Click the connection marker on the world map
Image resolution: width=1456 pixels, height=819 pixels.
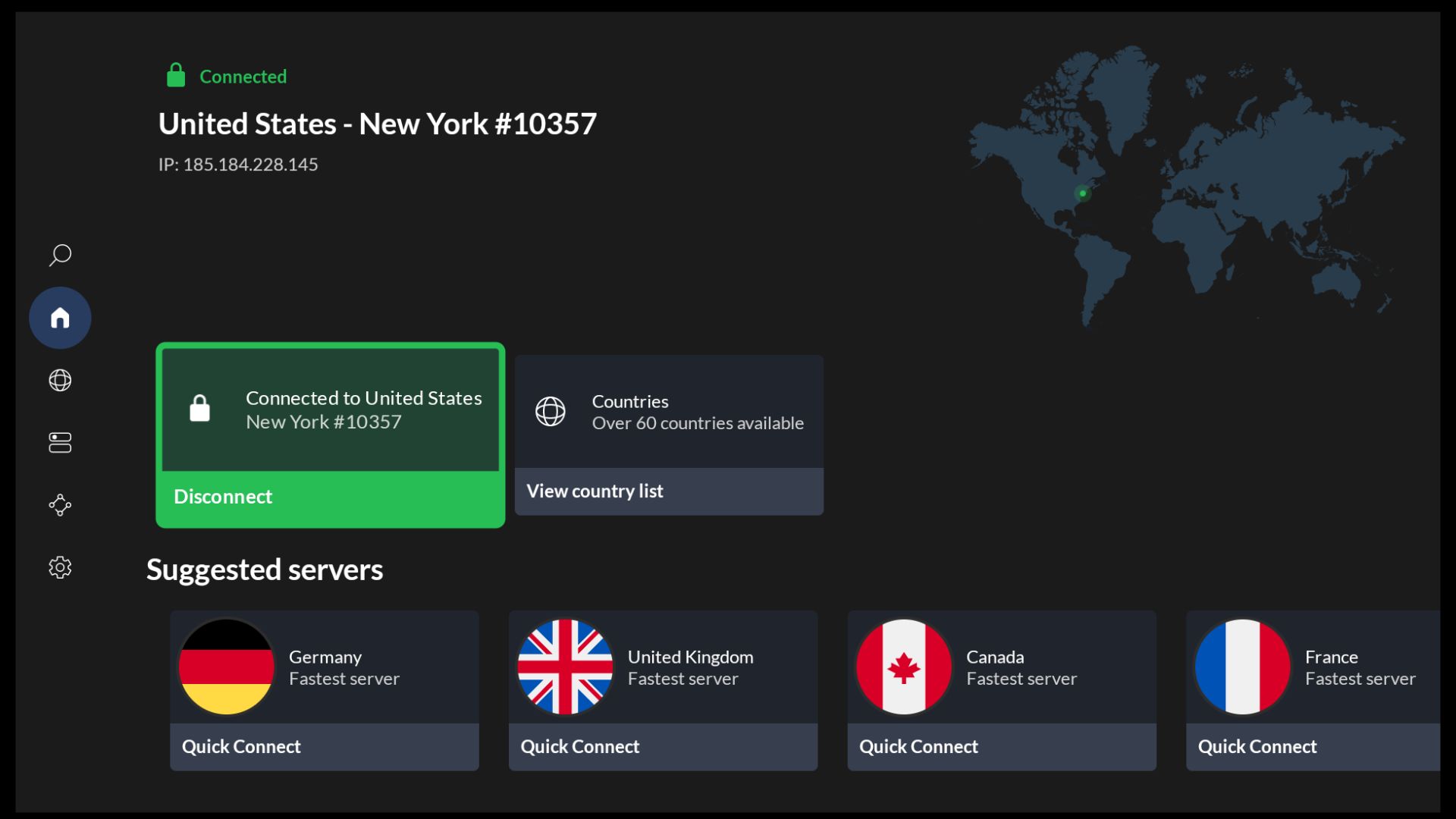(x=1083, y=193)
